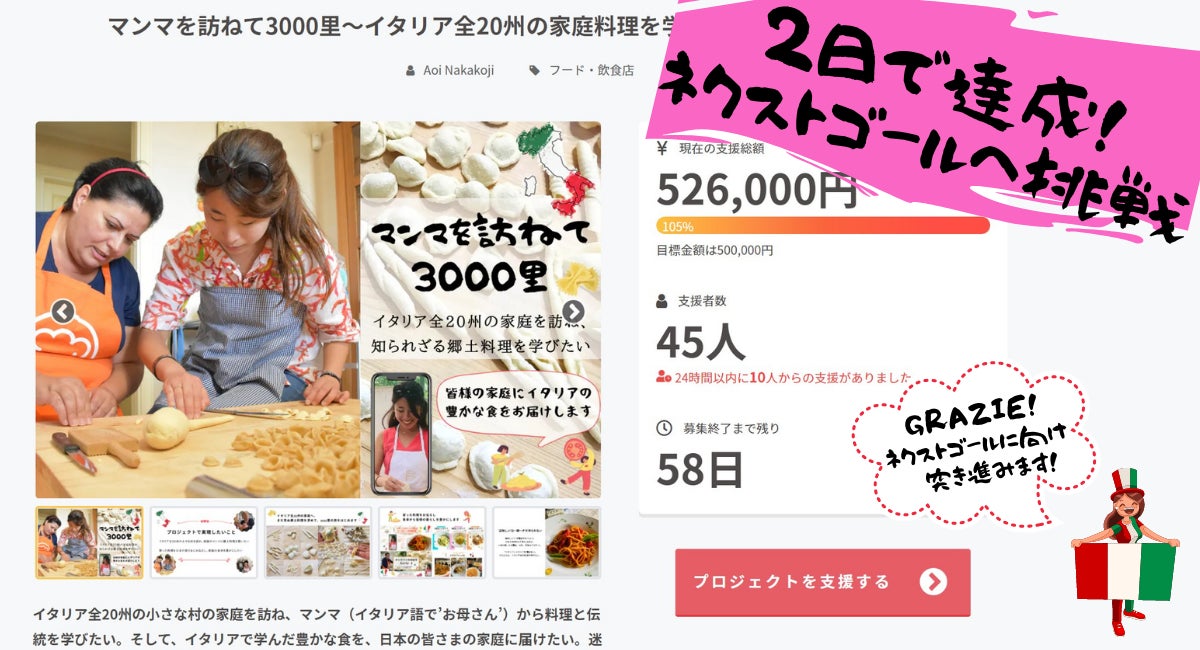Select the second thumbnail with project goals

[x=204, y=542]
